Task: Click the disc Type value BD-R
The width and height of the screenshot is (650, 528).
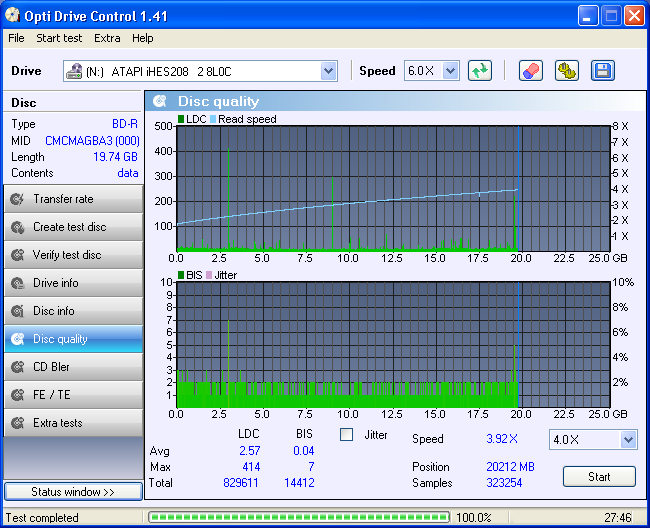Action: tap(125, 124)
